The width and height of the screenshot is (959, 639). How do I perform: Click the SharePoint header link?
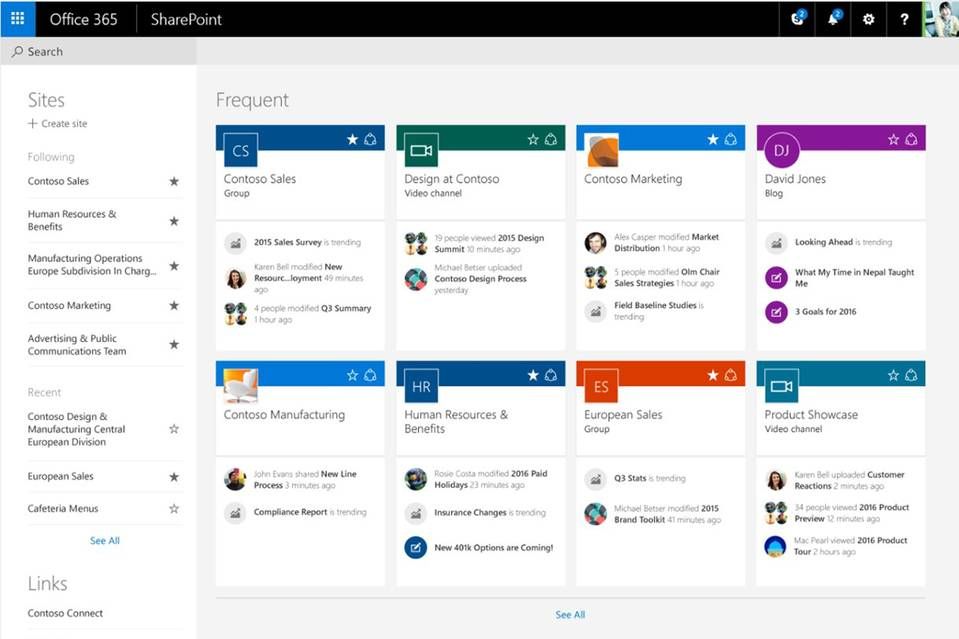point(186,20)
